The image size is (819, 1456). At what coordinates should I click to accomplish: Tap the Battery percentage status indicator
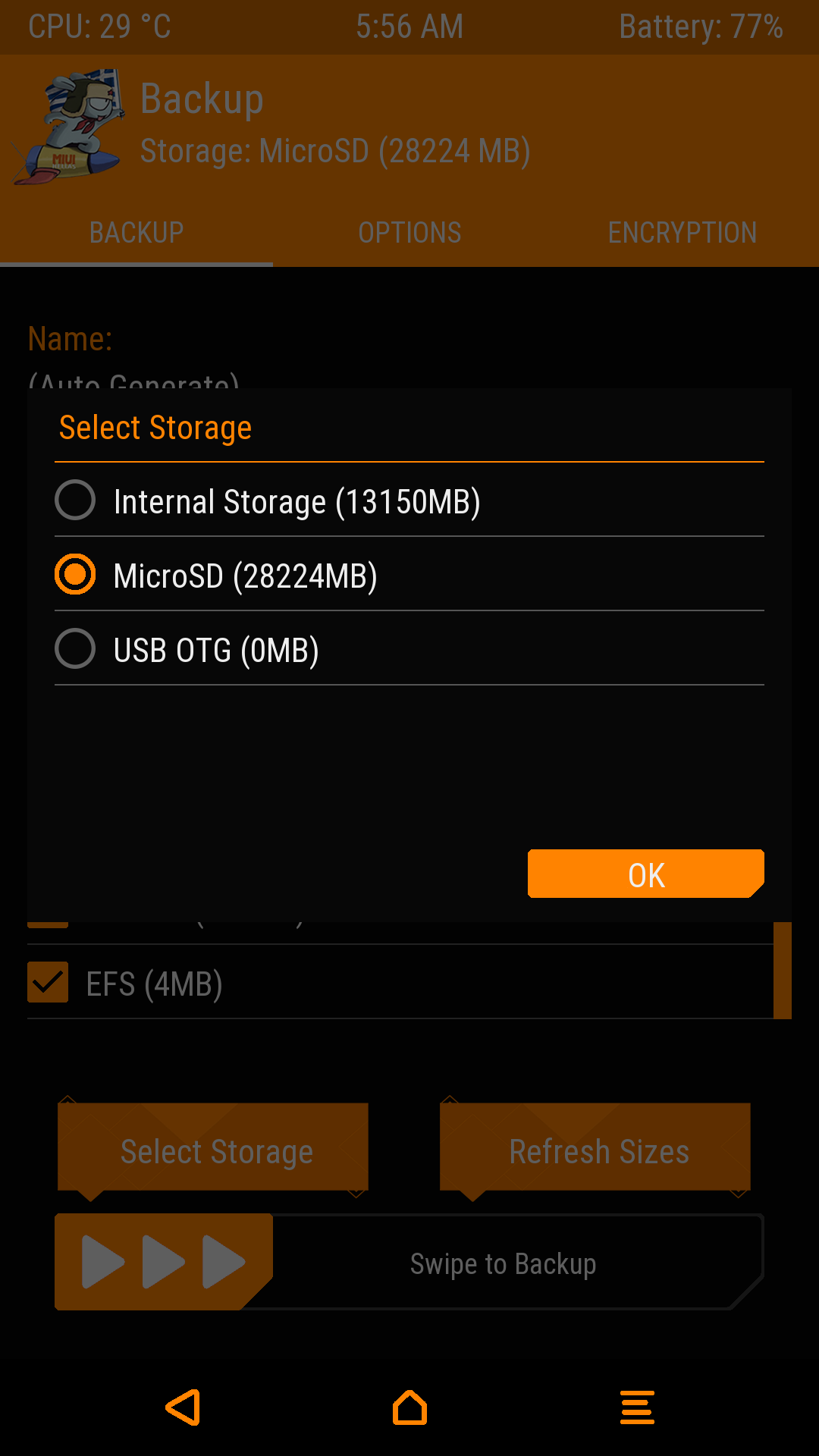[701, 27]
